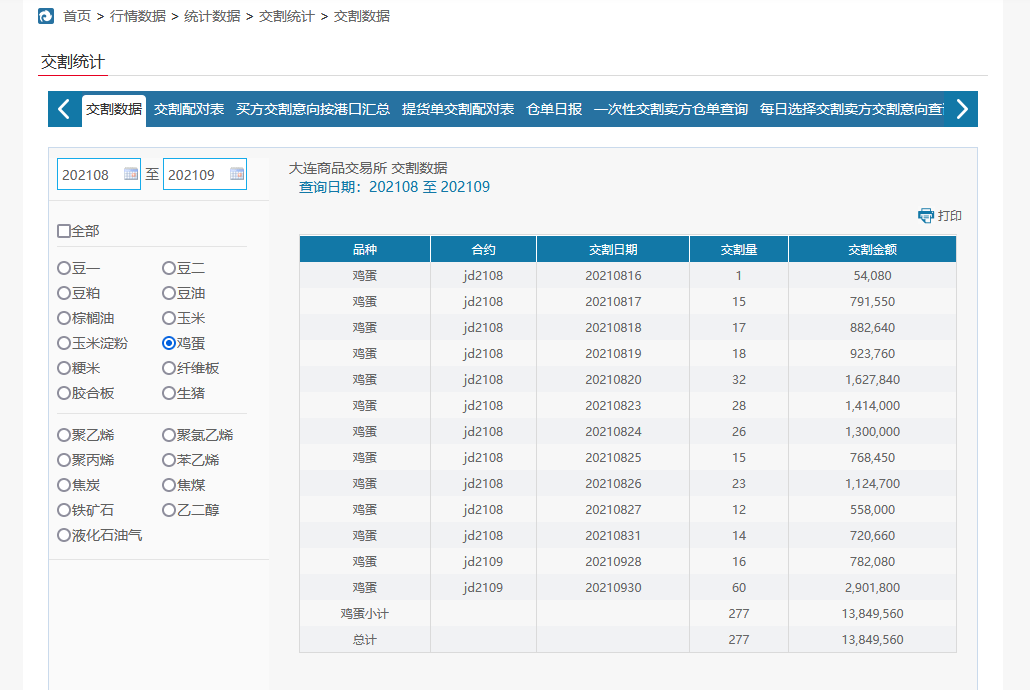
Task: Click the printer icon to print
Action: [925, 216]
